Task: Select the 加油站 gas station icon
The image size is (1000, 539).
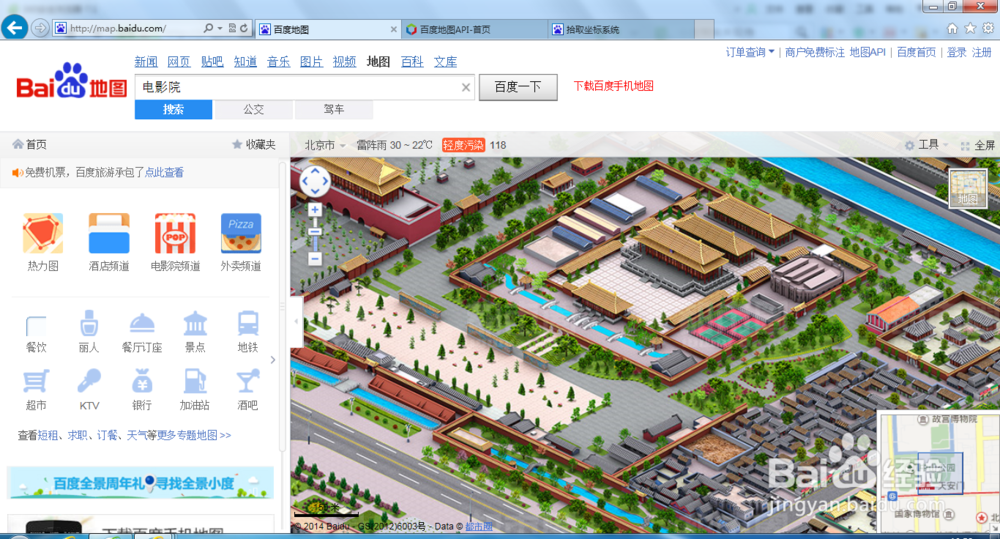Action: tap(195, 381)
